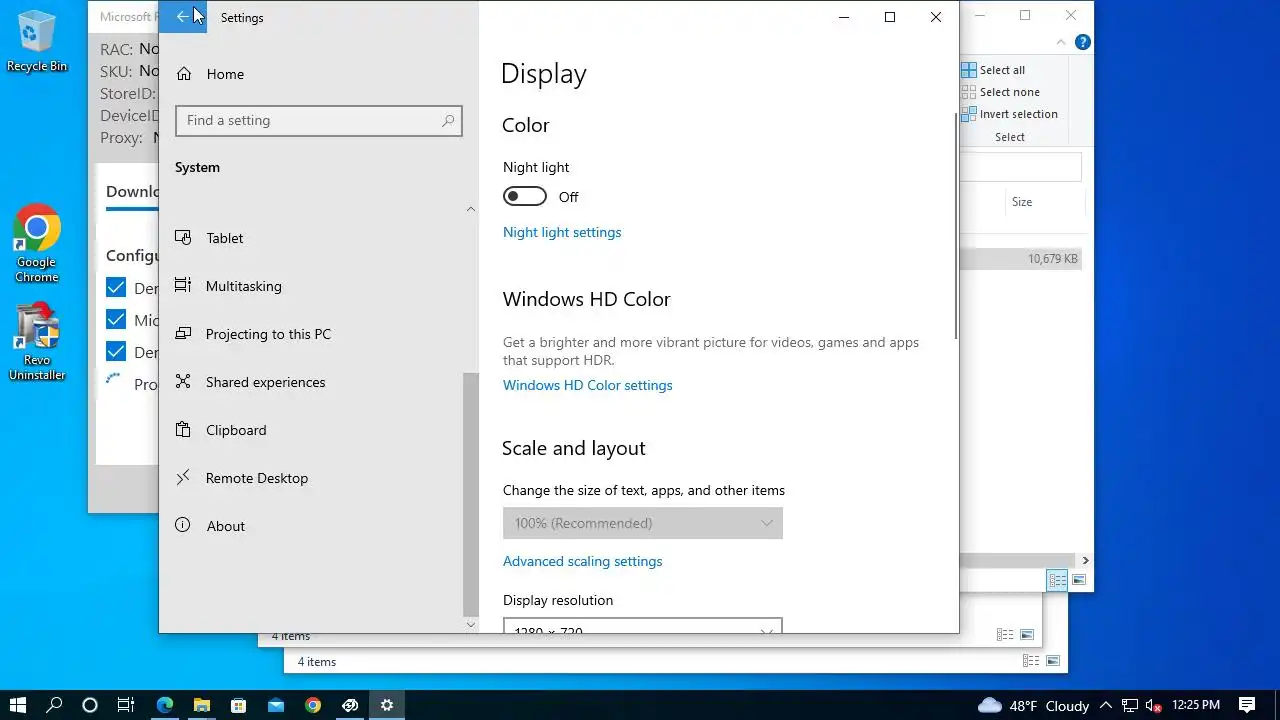Show hidden system tray icons
The image size is (1280, 720).
pyautogui.click(x=1106, y=705)
